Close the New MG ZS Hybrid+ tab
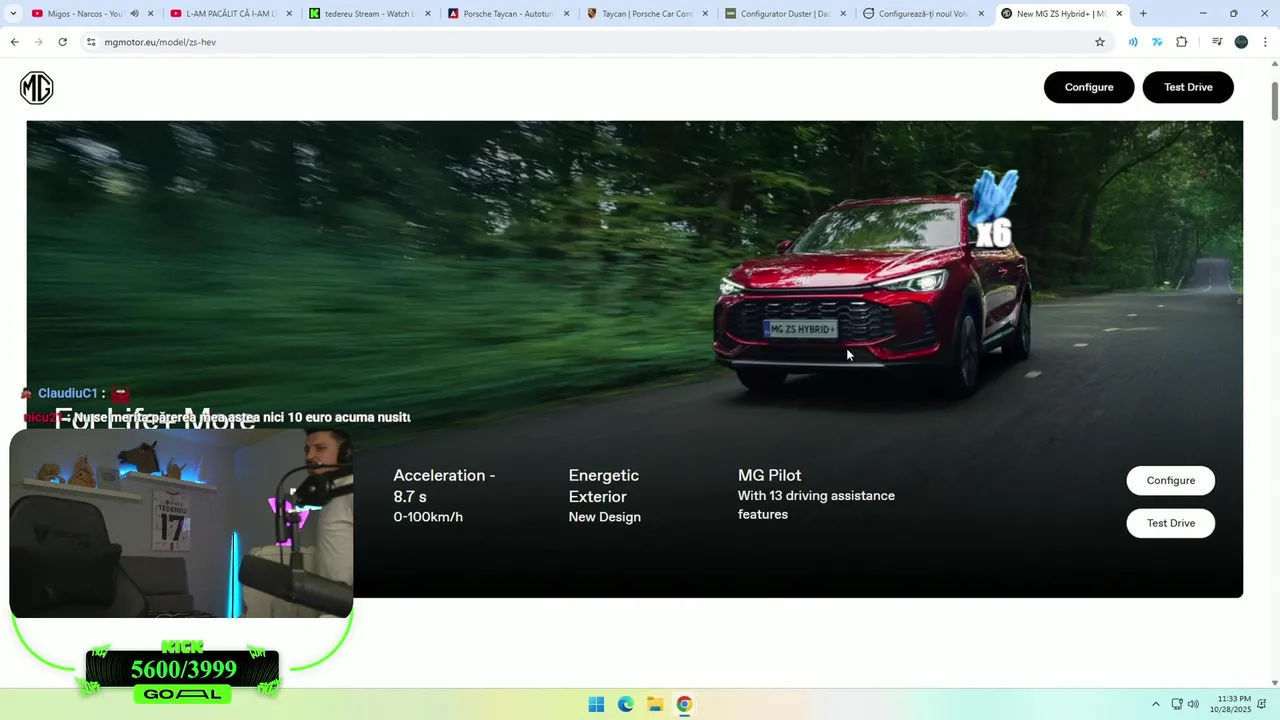Image resolution: width=1280 pixels, height=720 pixels. (1119, 14)
